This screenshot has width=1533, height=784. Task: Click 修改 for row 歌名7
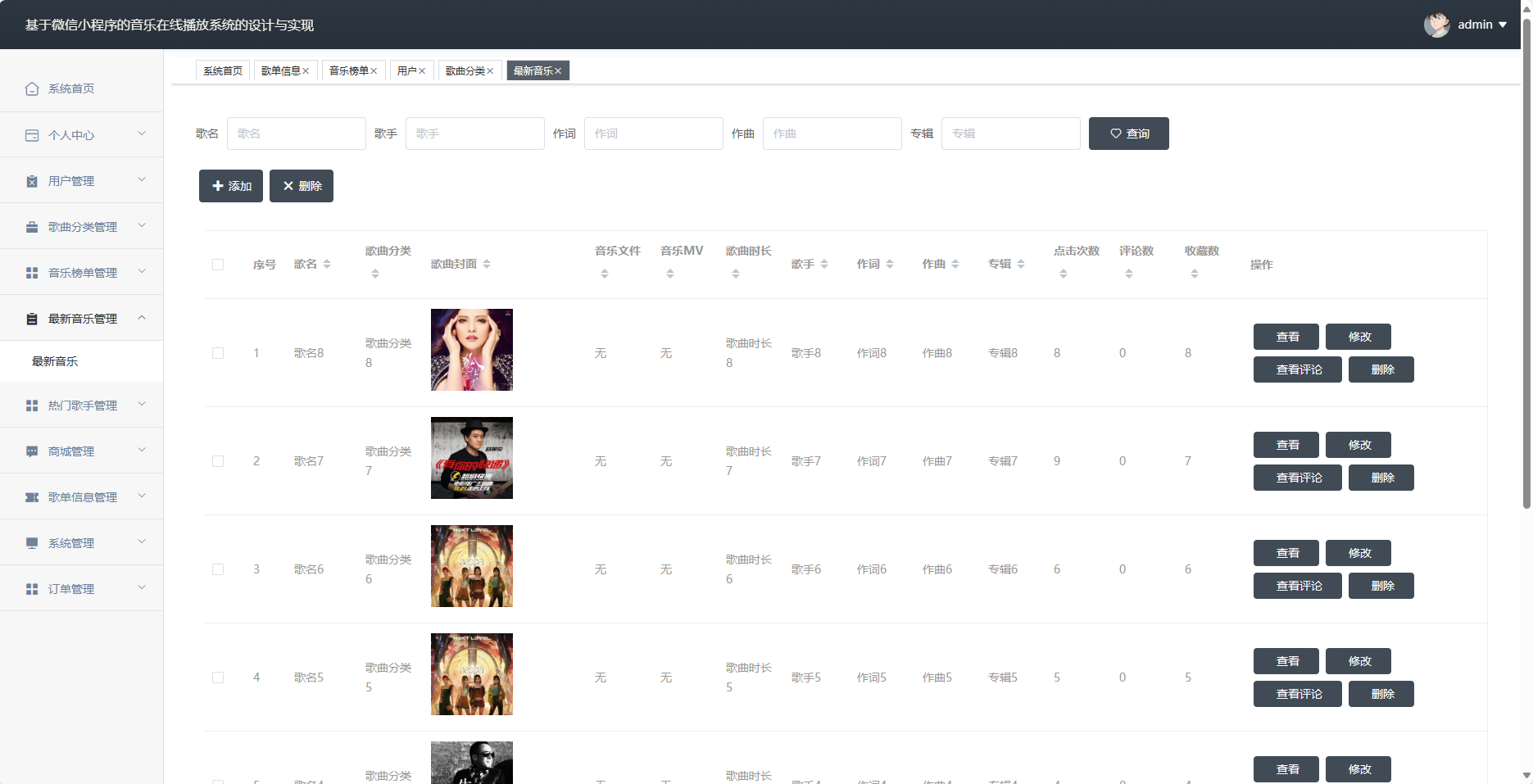point(1358,445)
